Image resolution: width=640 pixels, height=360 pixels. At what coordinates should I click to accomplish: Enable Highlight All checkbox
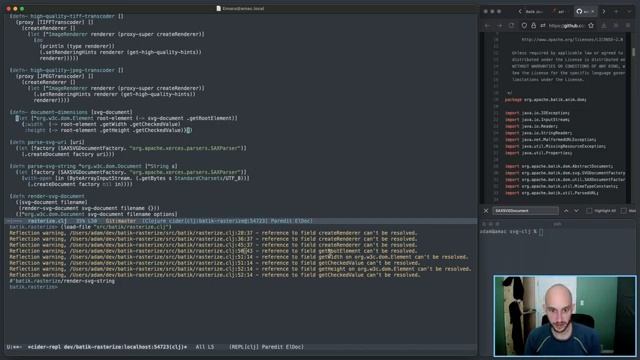[x=589, y=211]
